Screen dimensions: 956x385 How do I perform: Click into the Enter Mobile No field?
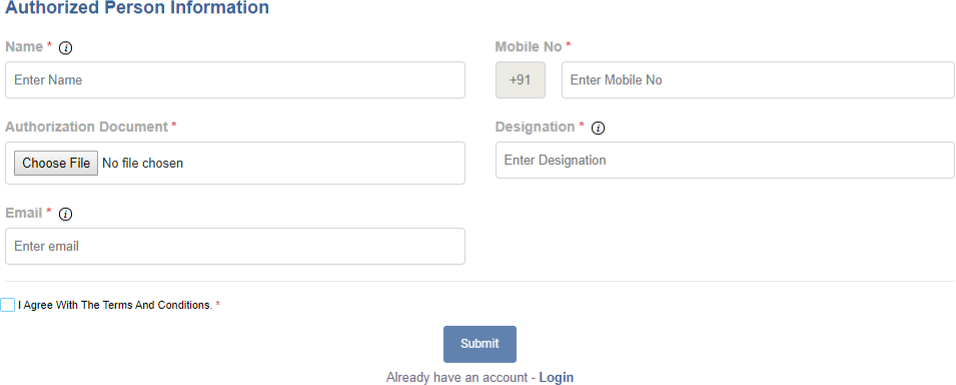click(758, 80)
